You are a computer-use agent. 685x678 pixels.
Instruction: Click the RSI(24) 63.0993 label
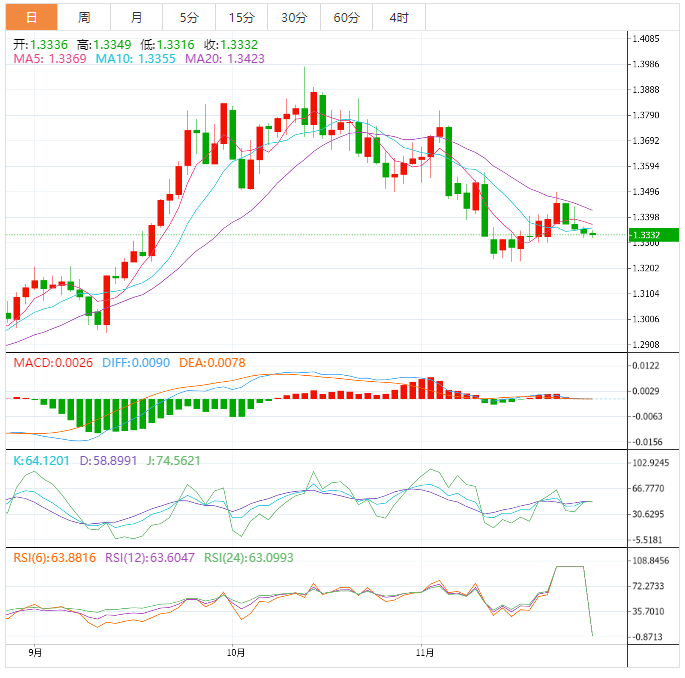249,558
